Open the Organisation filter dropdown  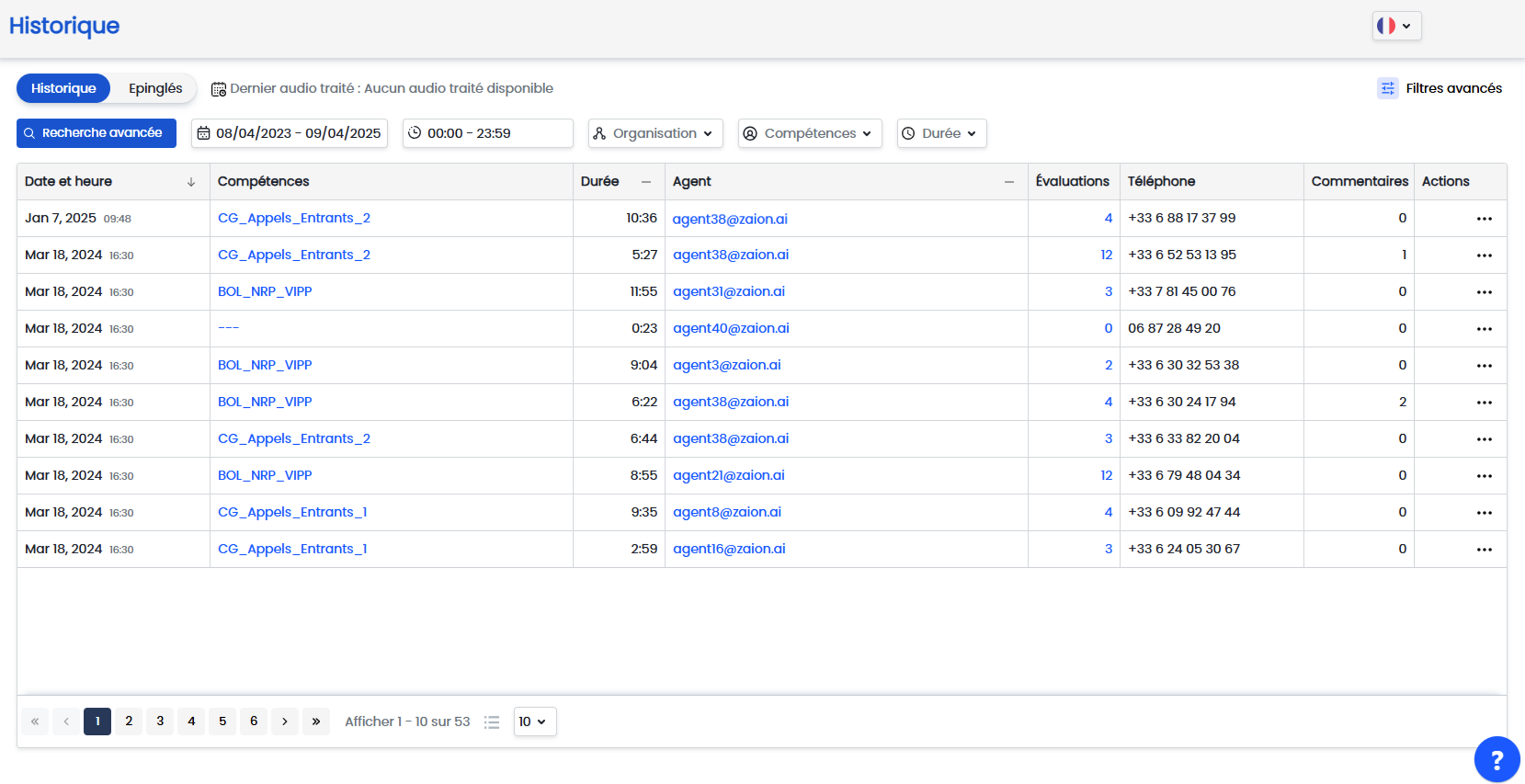pyautogui.click(x=655, y=133)
